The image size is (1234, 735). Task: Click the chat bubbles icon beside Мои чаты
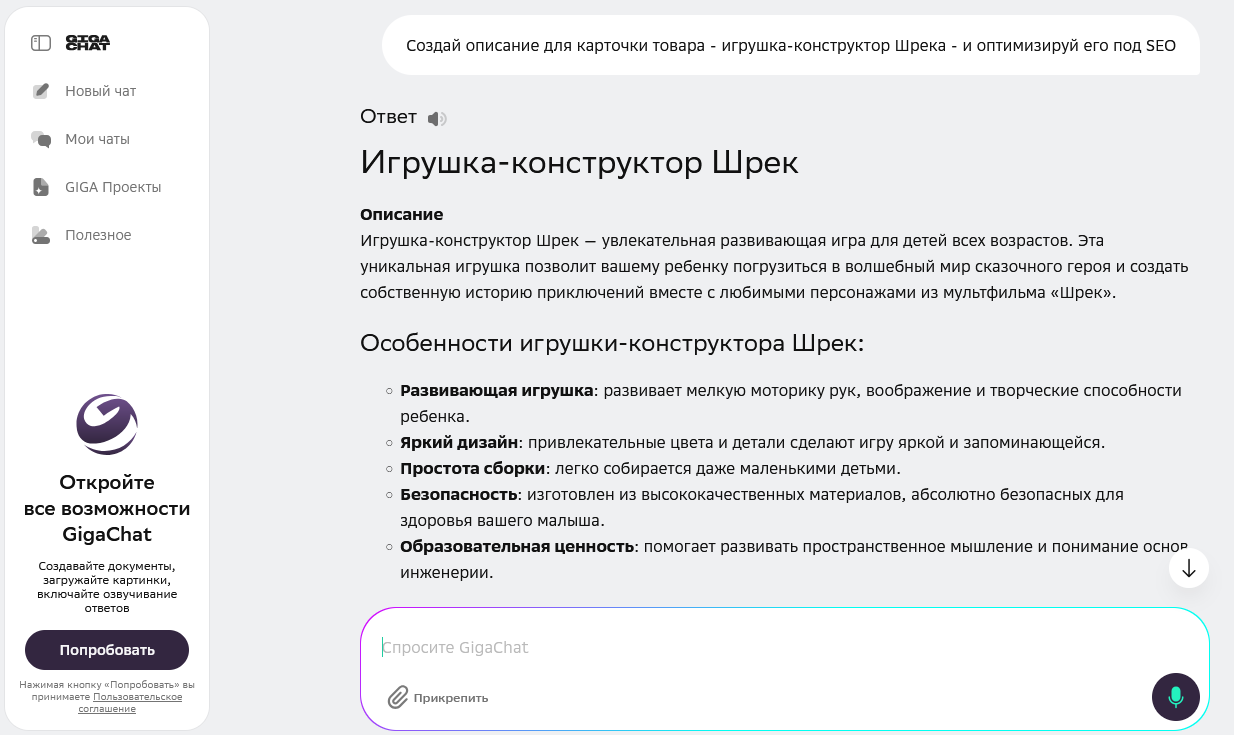click(x=41, y=139)
